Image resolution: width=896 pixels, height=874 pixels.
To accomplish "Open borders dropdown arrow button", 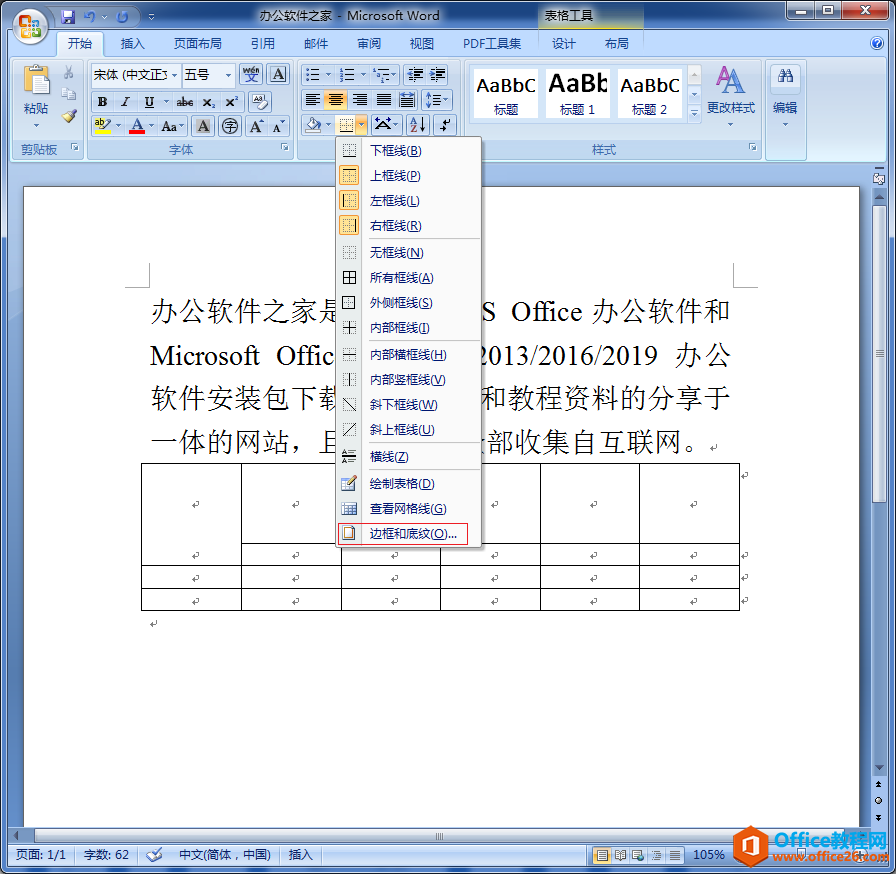I will click(x=362, y=125).
